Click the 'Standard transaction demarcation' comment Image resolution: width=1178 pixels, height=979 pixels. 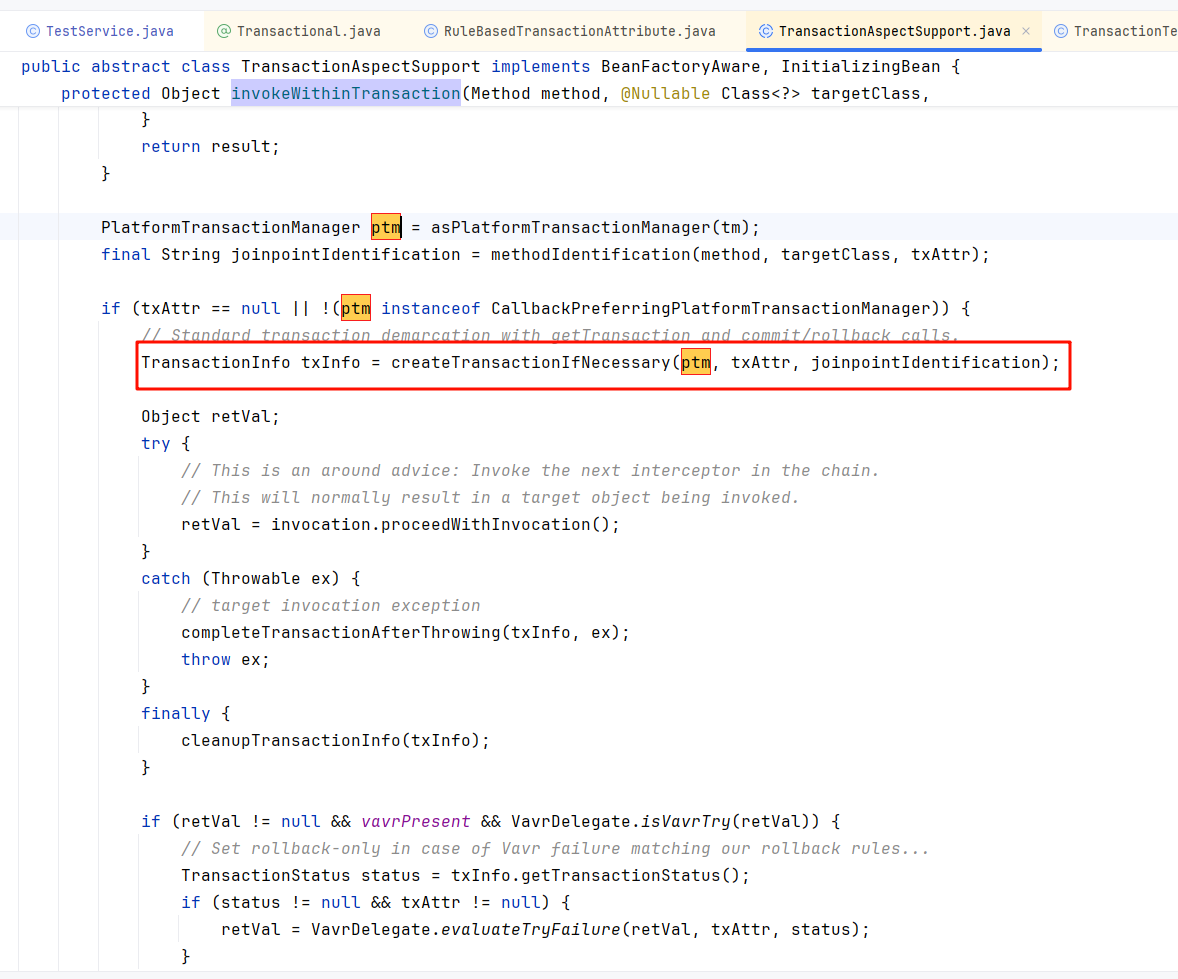(550, 336)
